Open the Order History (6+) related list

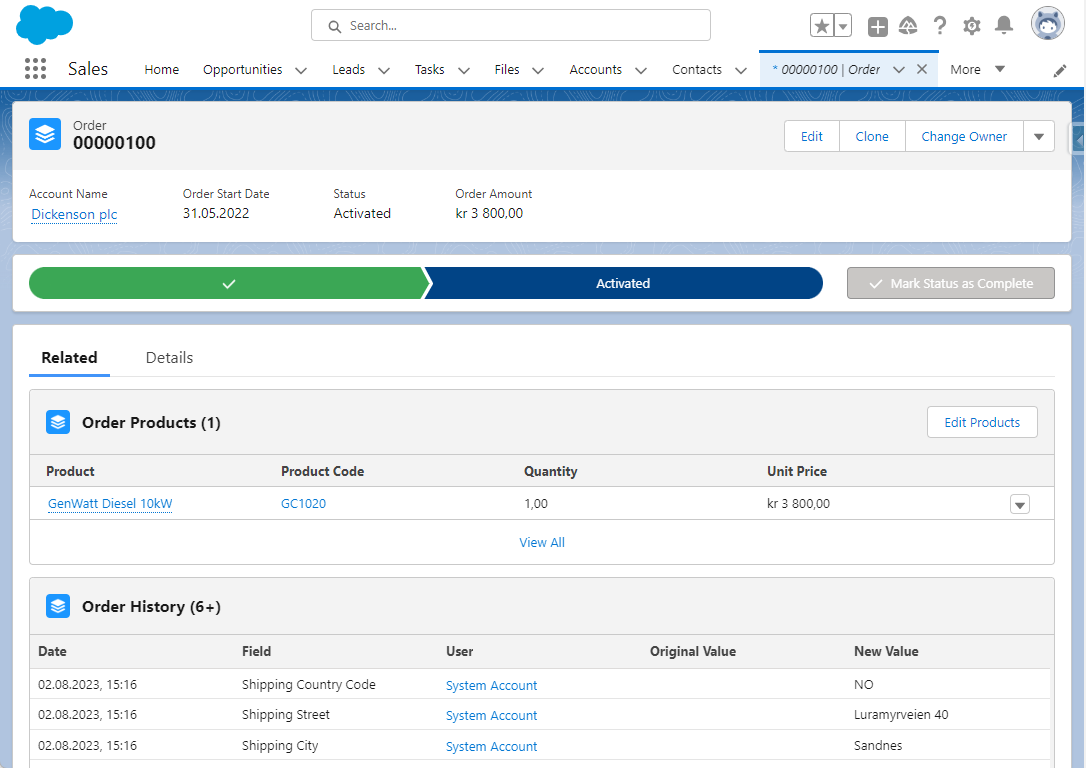tap(151, 607)
